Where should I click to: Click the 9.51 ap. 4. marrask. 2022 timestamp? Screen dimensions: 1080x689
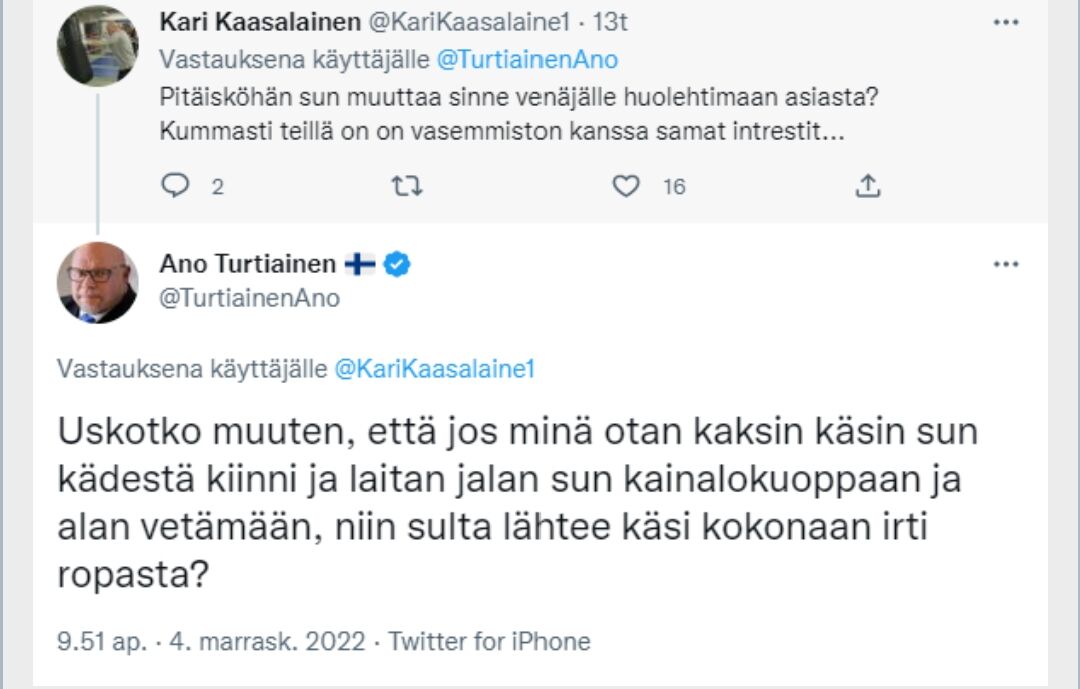[211, 641]
